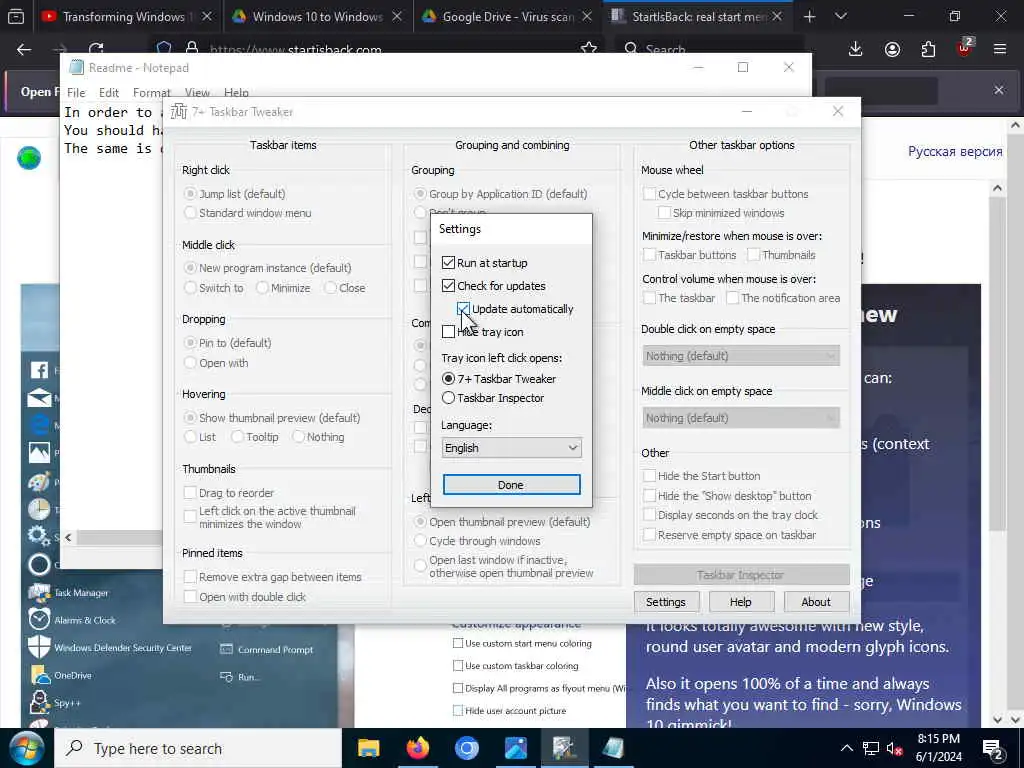The height and width of the screenshot is (768, 1024).
Task: Uncheck Run at startup
Action: point(448,263)
